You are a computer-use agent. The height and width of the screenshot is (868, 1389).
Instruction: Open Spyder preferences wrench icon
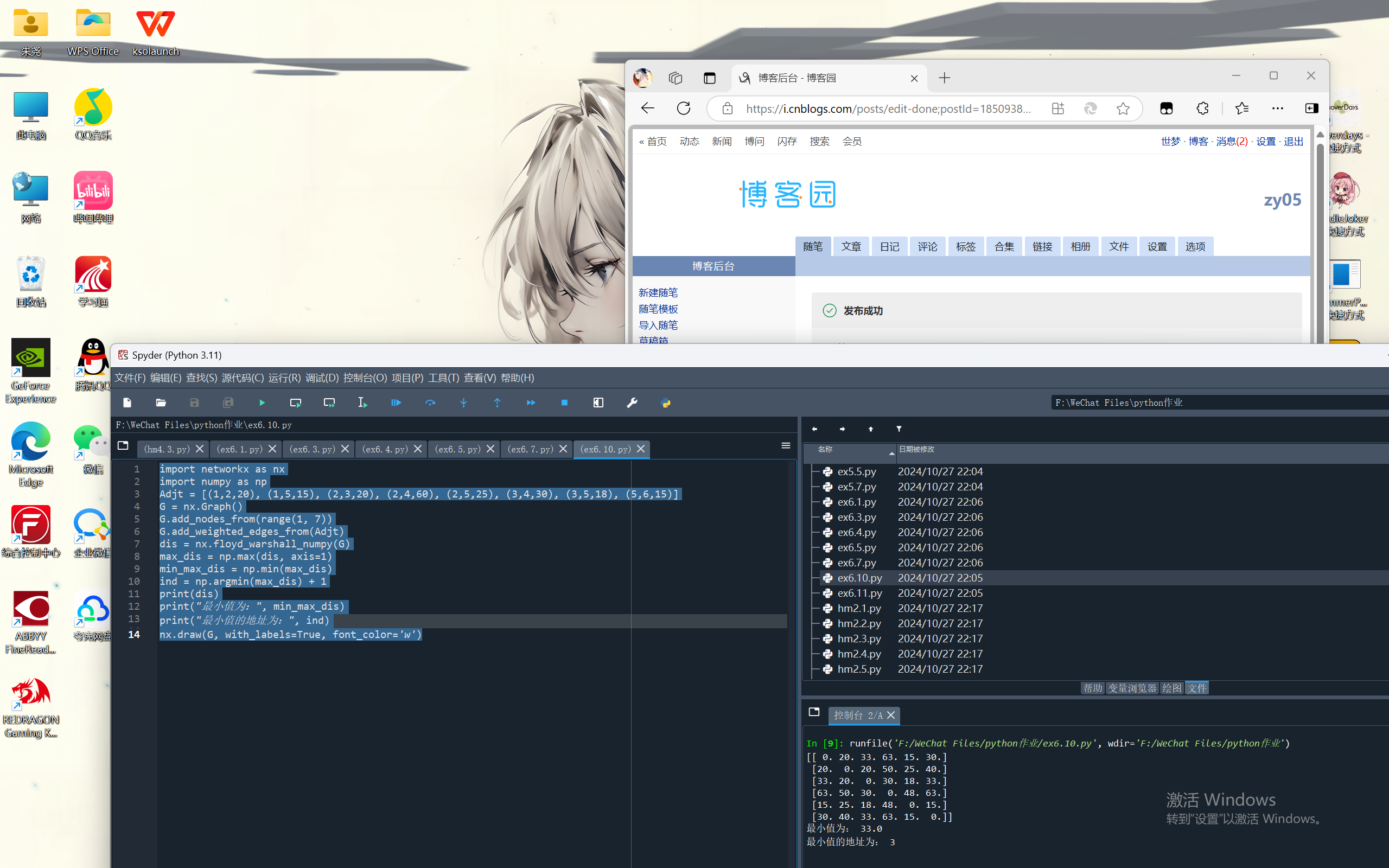[x=632, y=403]
